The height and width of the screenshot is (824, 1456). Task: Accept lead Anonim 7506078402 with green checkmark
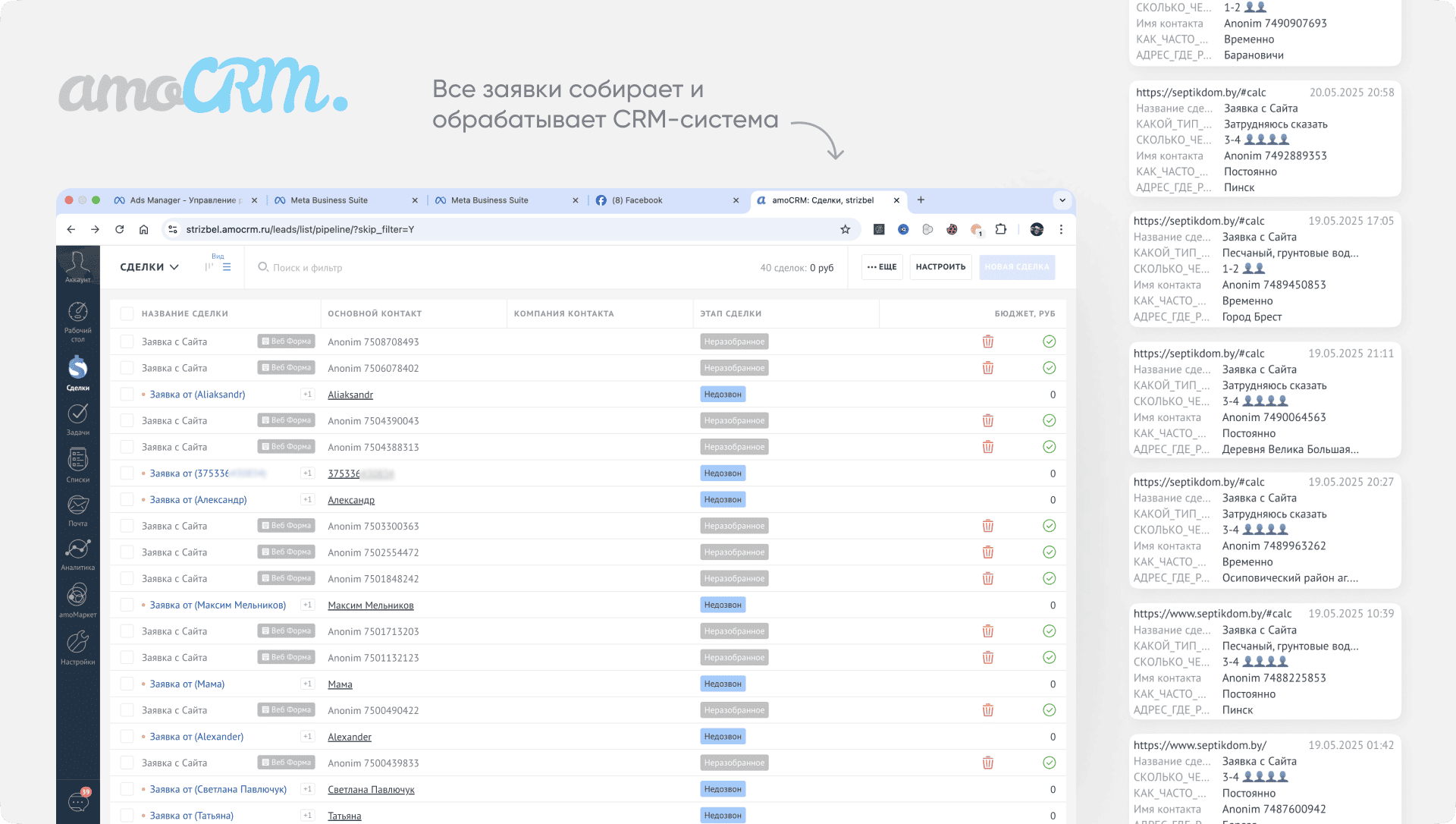click(1049, 368)
